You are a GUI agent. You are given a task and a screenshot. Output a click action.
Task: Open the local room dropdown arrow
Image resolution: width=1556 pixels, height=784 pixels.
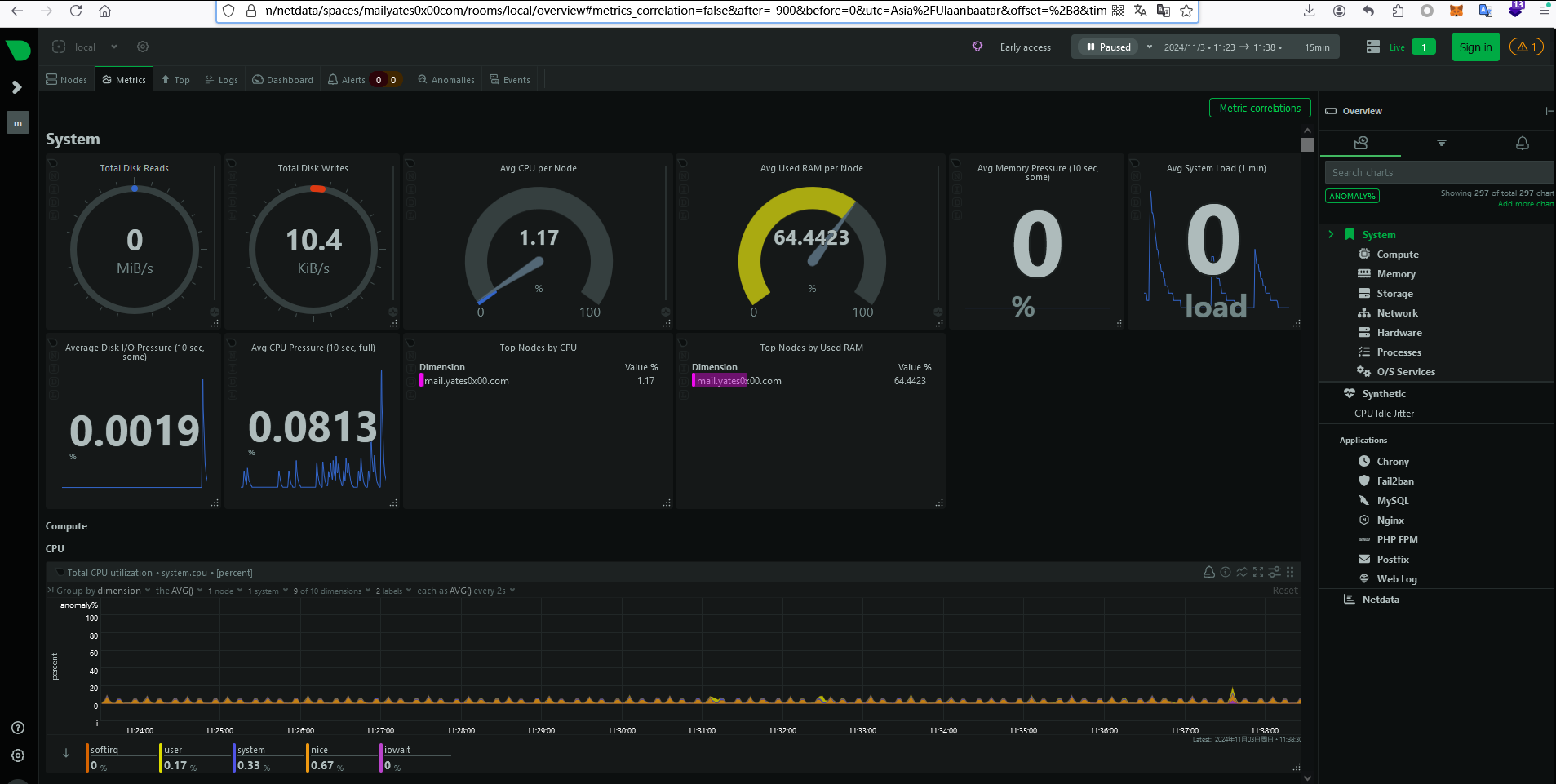pos(114,47)
